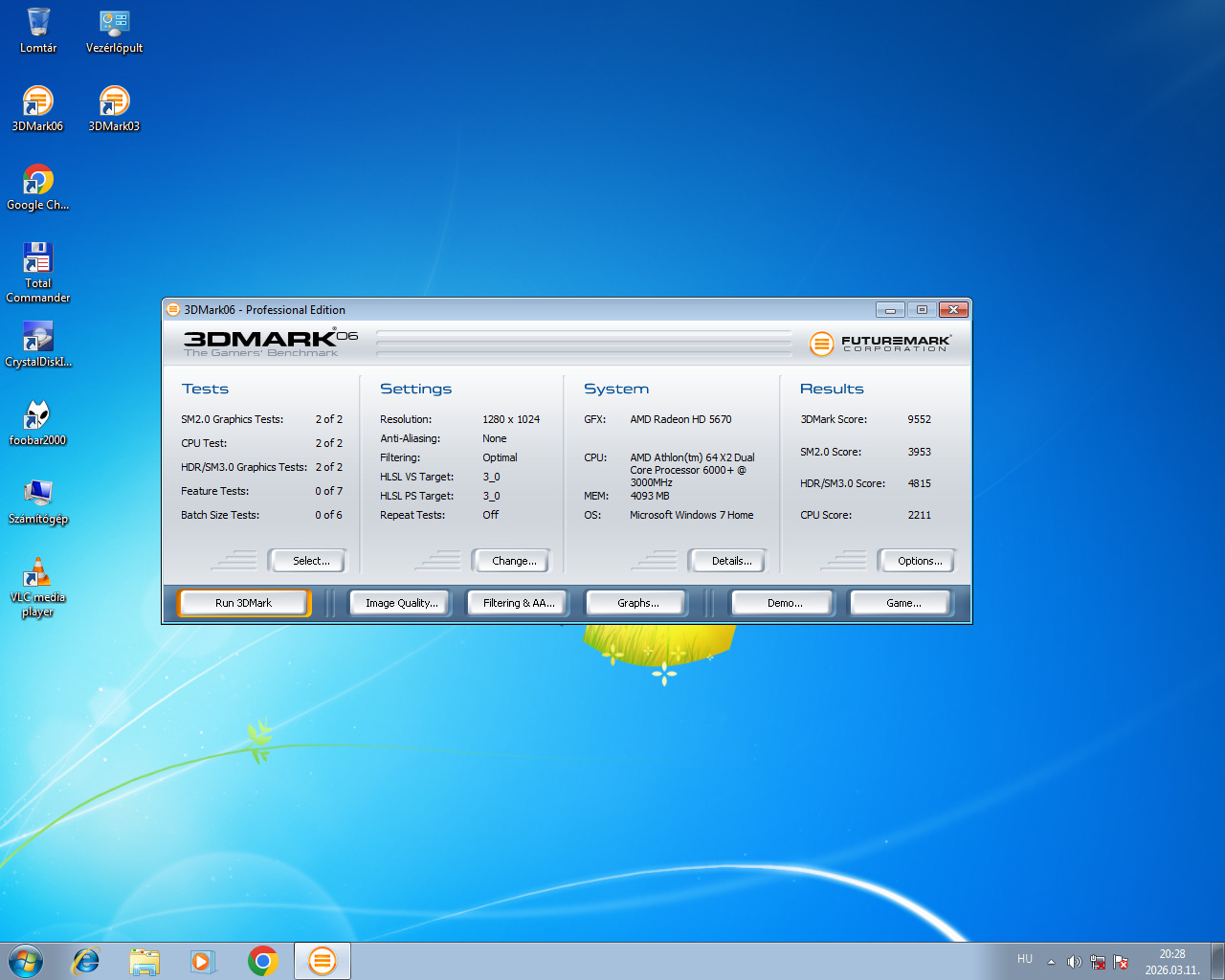Click the SM2.0 Score value 3953
This screenshot has height=980, width=1225.
919,452
